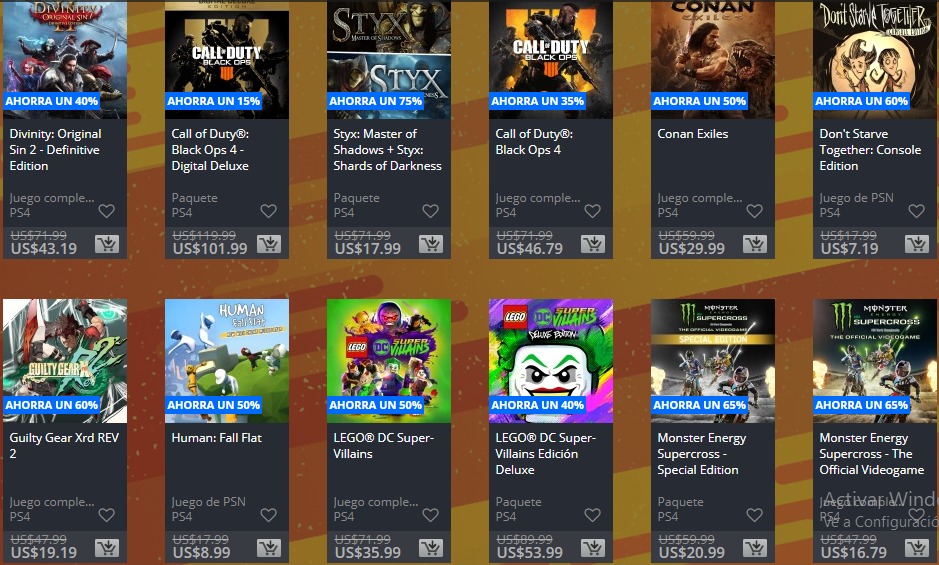Open Guilty Gear Xrd REV 2 cover art
This screenshot has width=939, height=565.
click(65, 361)
